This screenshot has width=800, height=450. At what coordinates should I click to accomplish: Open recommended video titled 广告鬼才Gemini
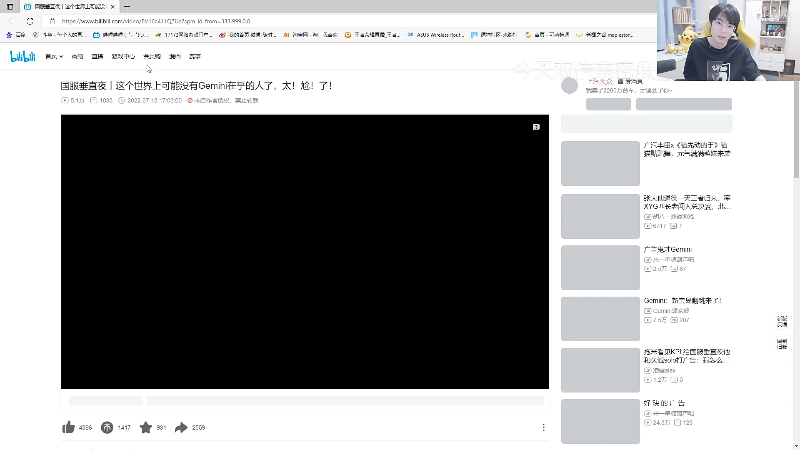click(668, 249)
